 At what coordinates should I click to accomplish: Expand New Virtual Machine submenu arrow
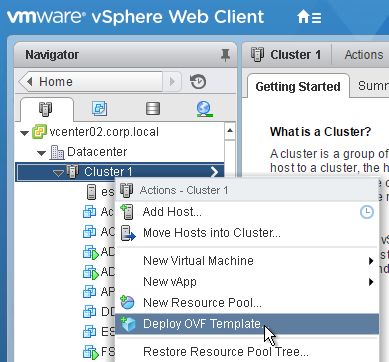click(x=371, y=261)
